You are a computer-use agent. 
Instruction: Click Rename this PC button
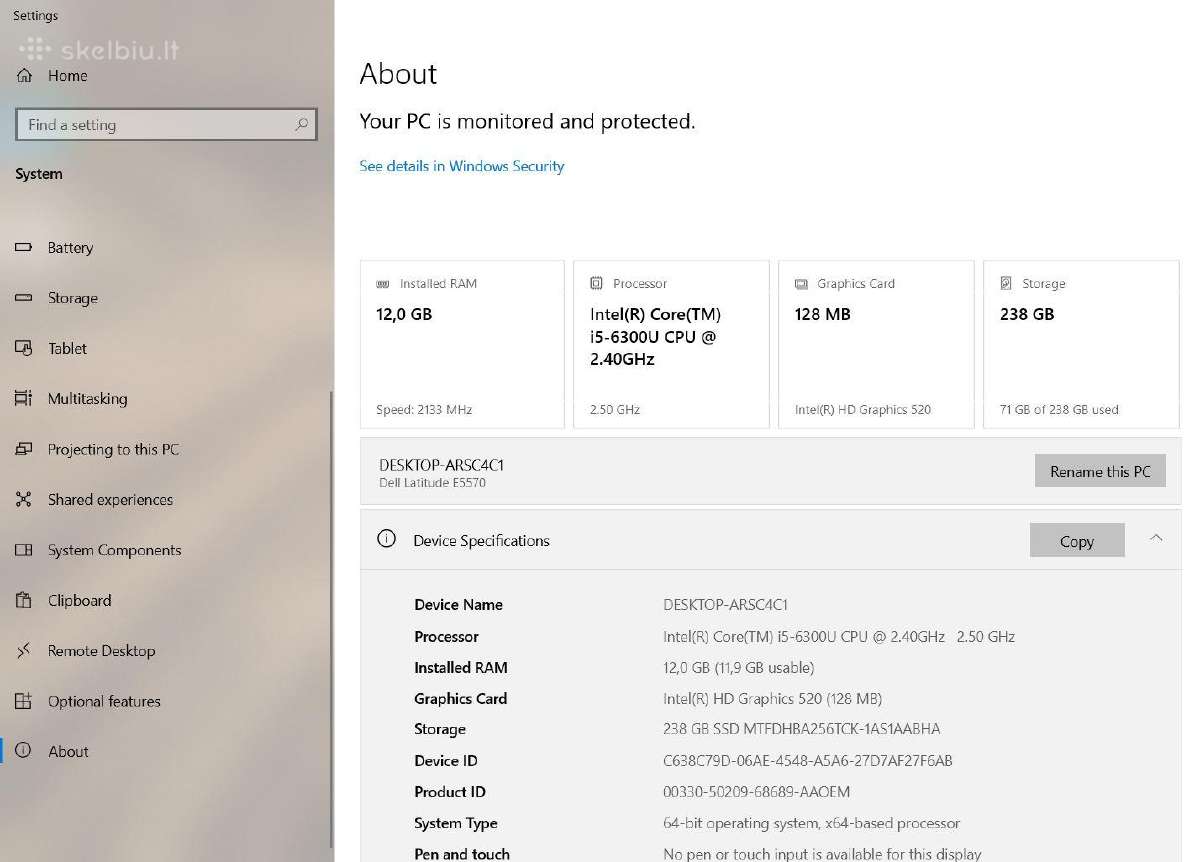(1100, 471)
